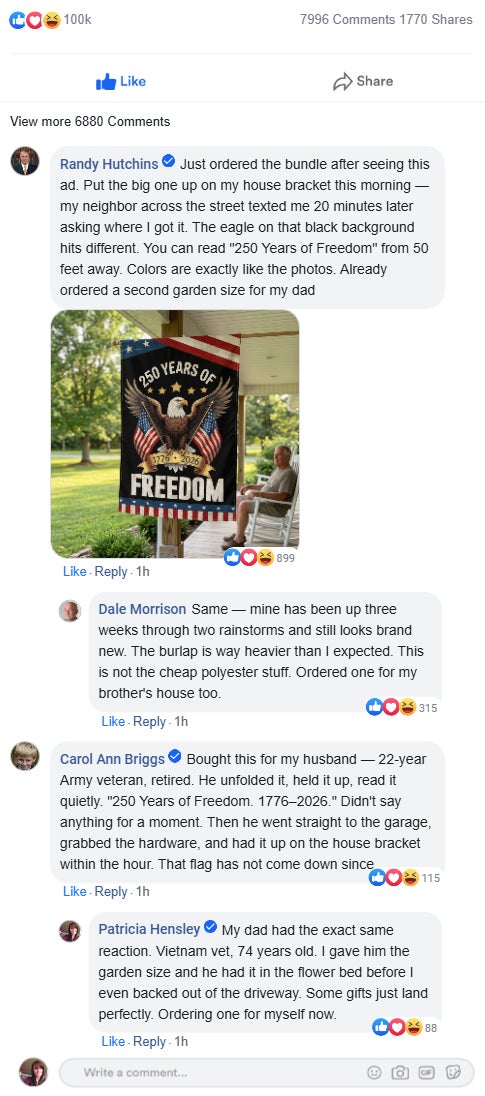The width and height of the screenshot is (485, 1096).
Task: Click Dale Morrison's avatar
Action: point(69,611)
